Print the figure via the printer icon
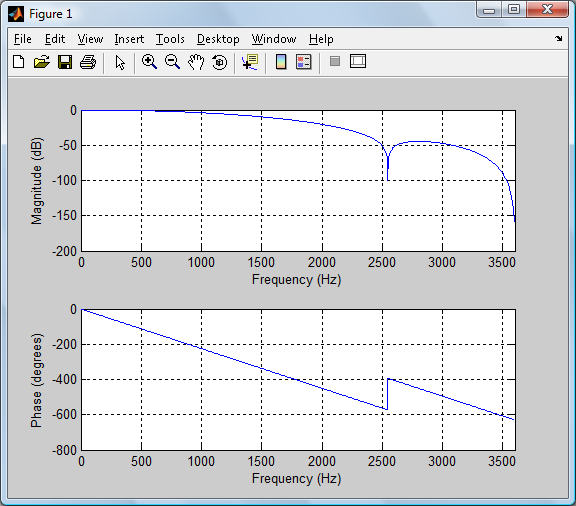 (x=88, y=62)
